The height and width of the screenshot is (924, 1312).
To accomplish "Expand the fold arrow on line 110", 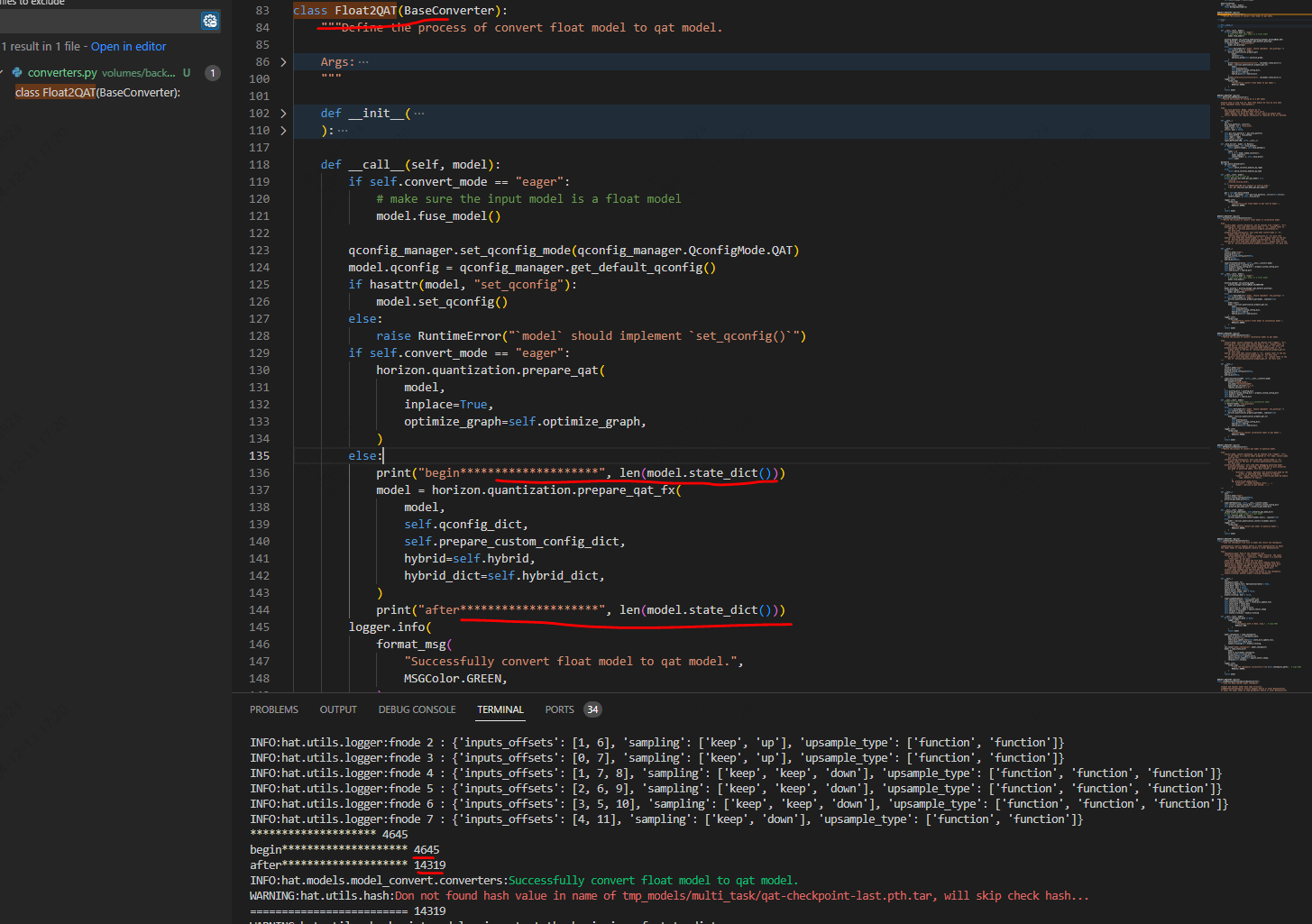I will (283, 131).
